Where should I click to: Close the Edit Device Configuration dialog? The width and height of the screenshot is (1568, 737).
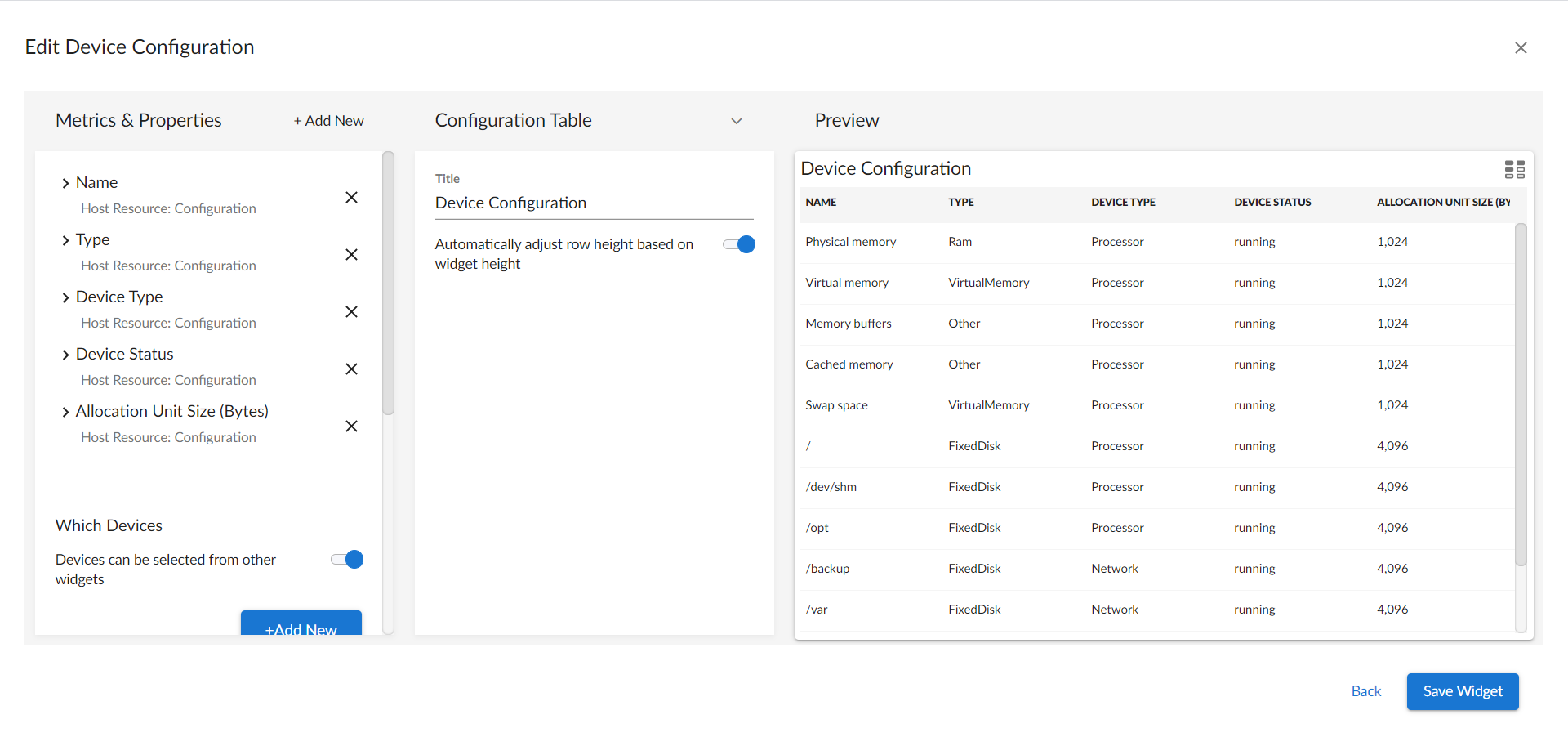[1520, 48]
